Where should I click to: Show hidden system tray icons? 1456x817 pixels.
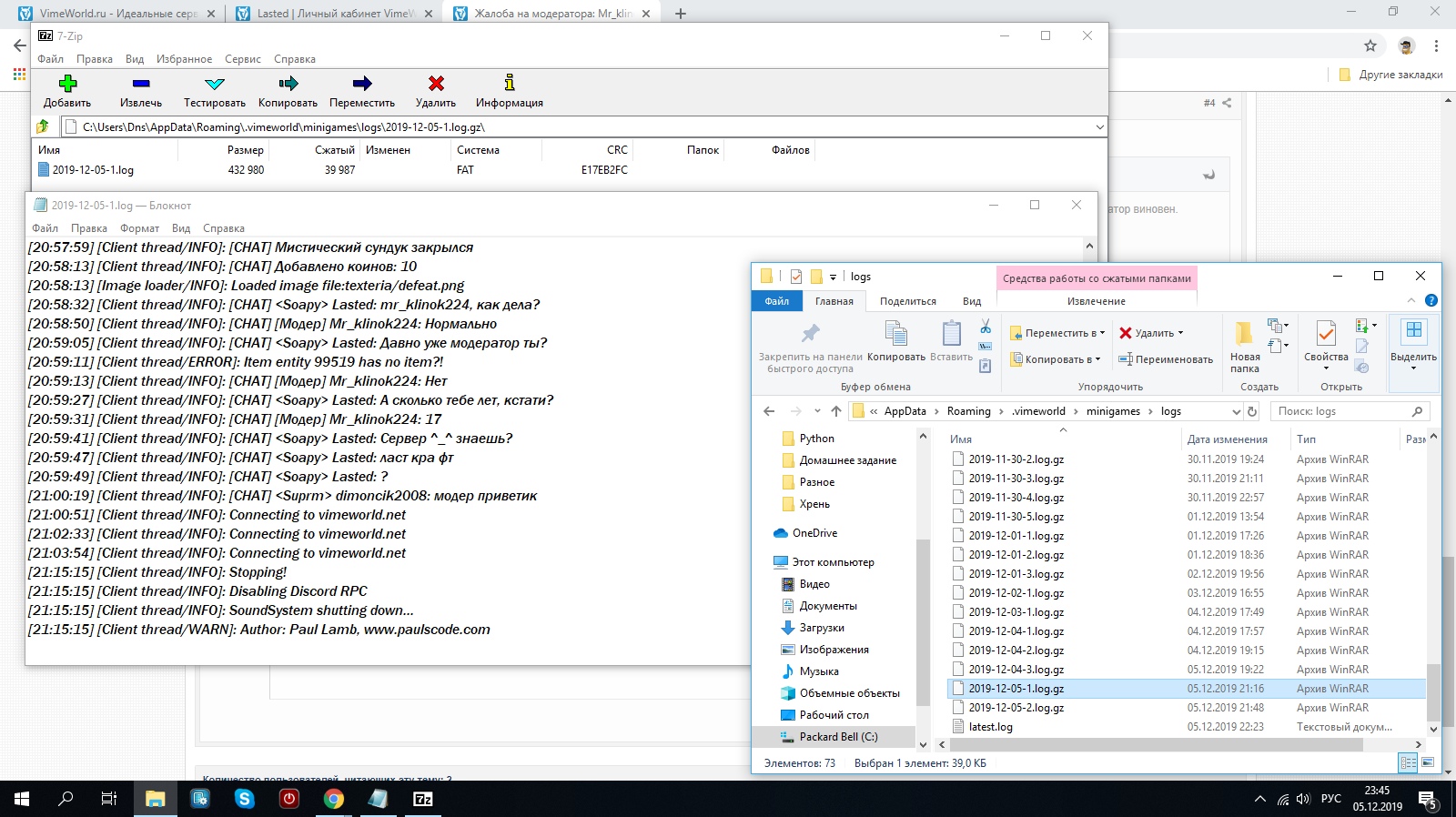coord(1259,799)
